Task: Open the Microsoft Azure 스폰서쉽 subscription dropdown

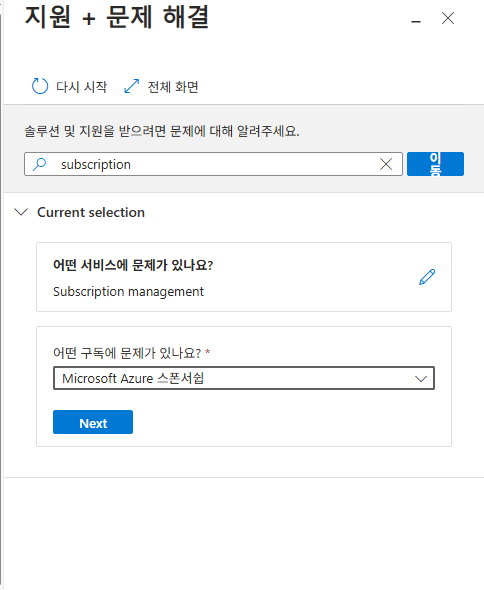Action: pos(244,378)
